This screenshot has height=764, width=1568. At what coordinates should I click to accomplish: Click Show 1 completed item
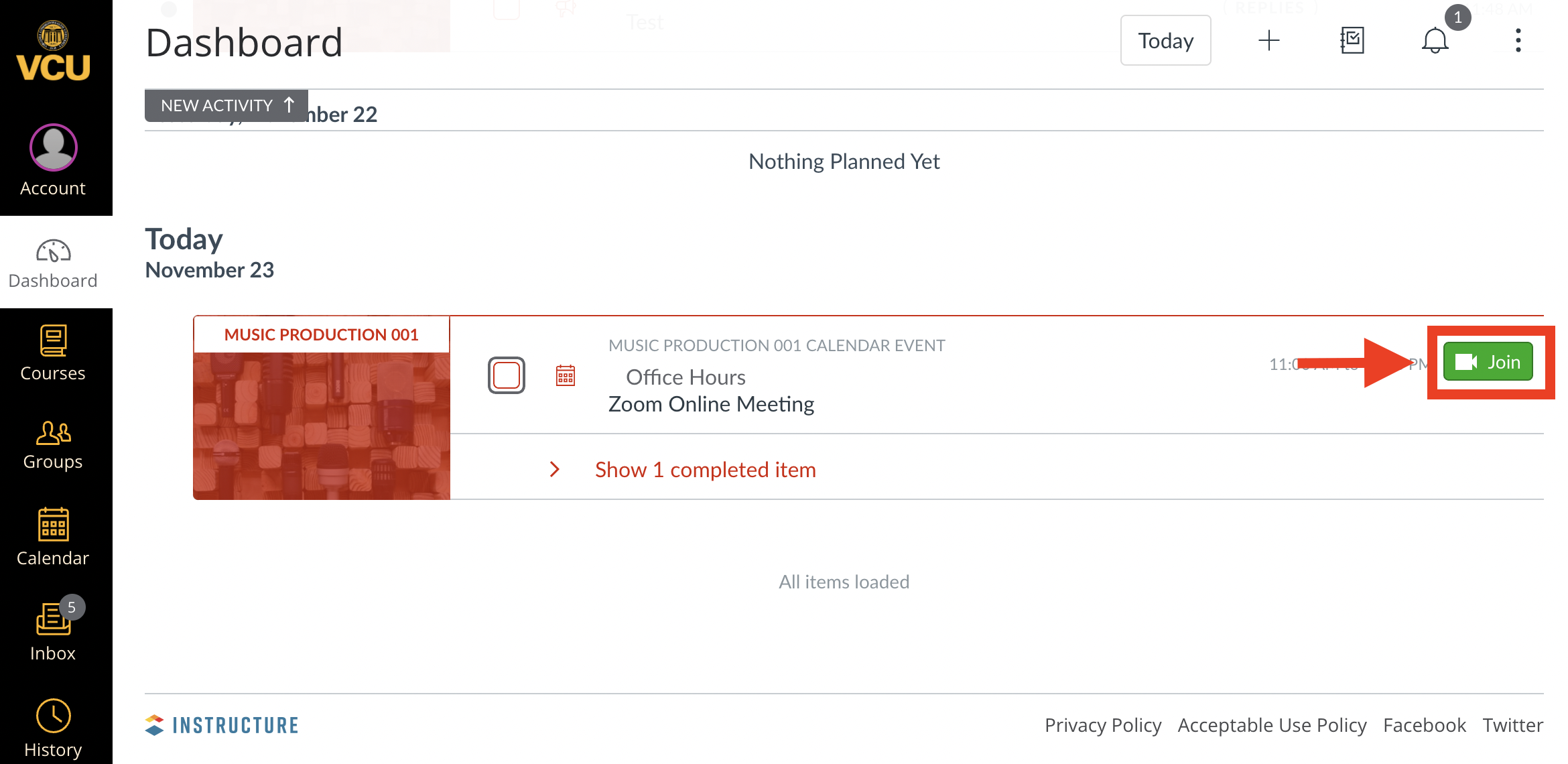click(705, 469)
